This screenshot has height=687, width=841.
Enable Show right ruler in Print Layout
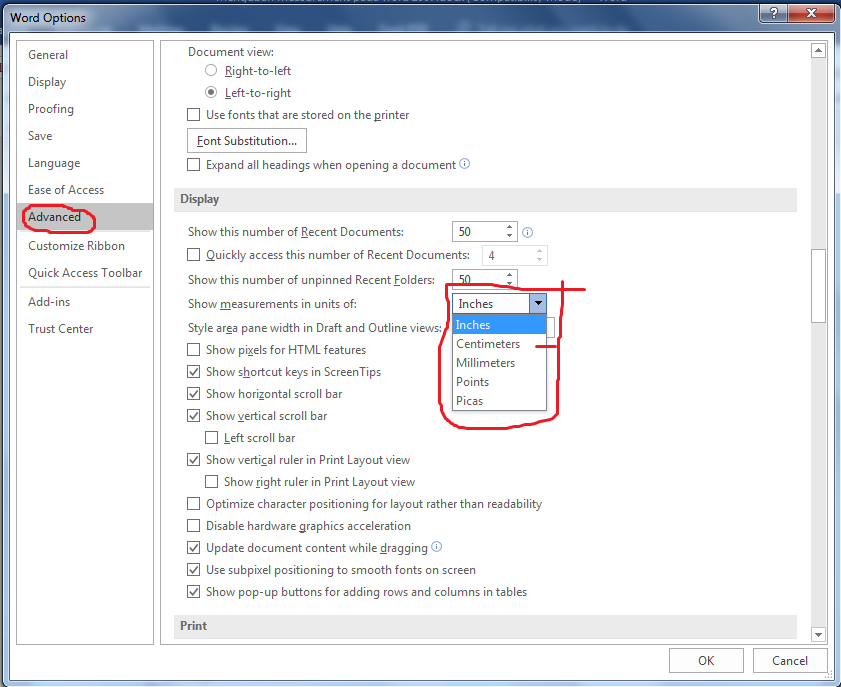[x=212, y=481]
